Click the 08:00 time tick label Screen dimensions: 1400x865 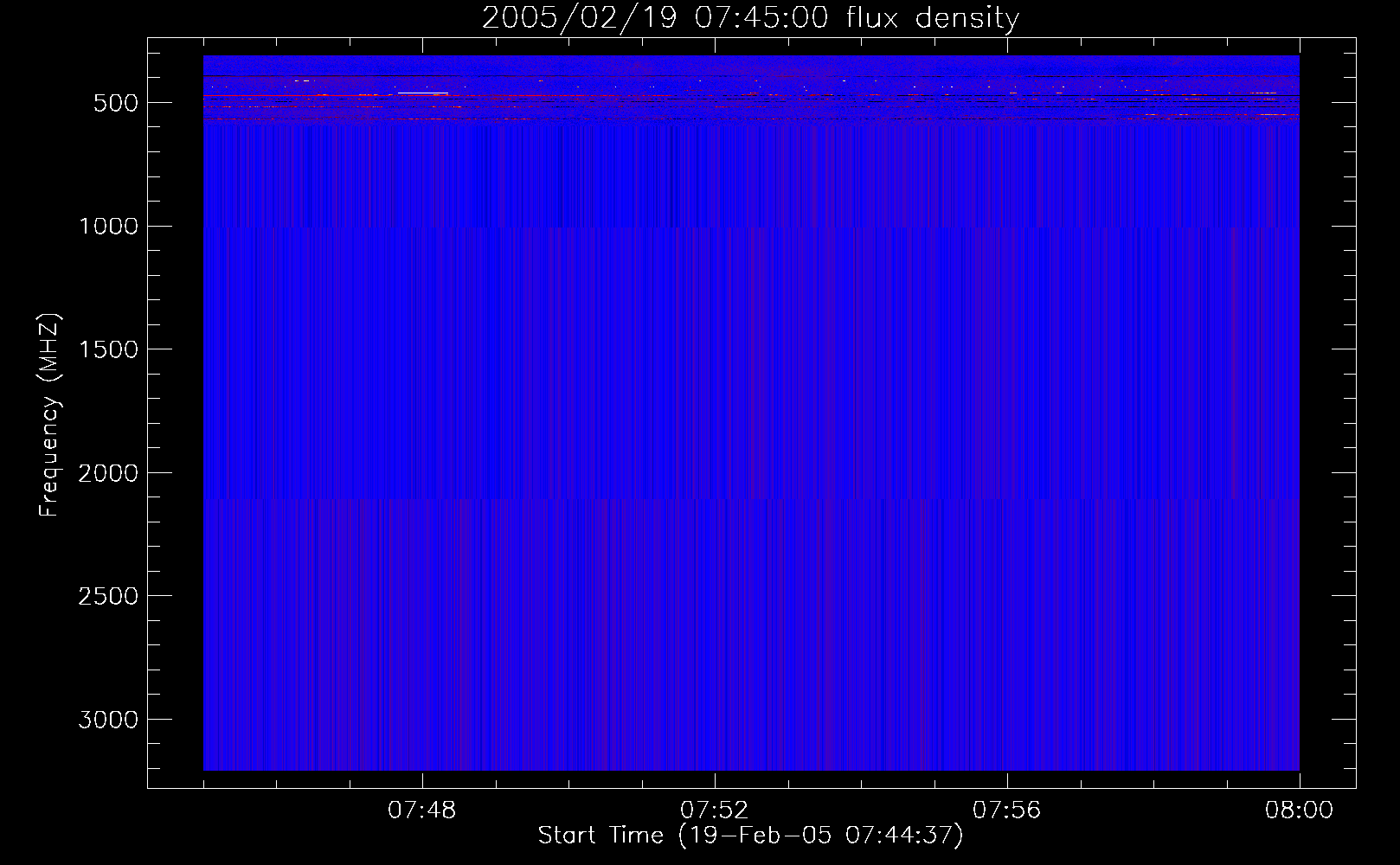click(1300, 811)
